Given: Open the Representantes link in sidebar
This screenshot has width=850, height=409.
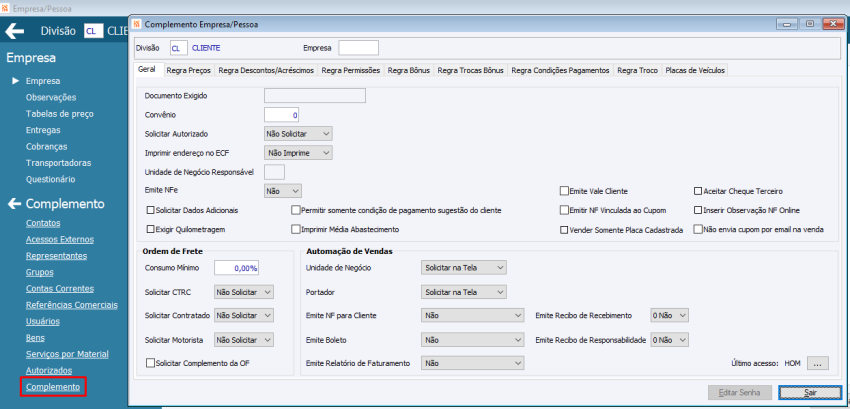Looking at the screenshot, I should point(56,255).
